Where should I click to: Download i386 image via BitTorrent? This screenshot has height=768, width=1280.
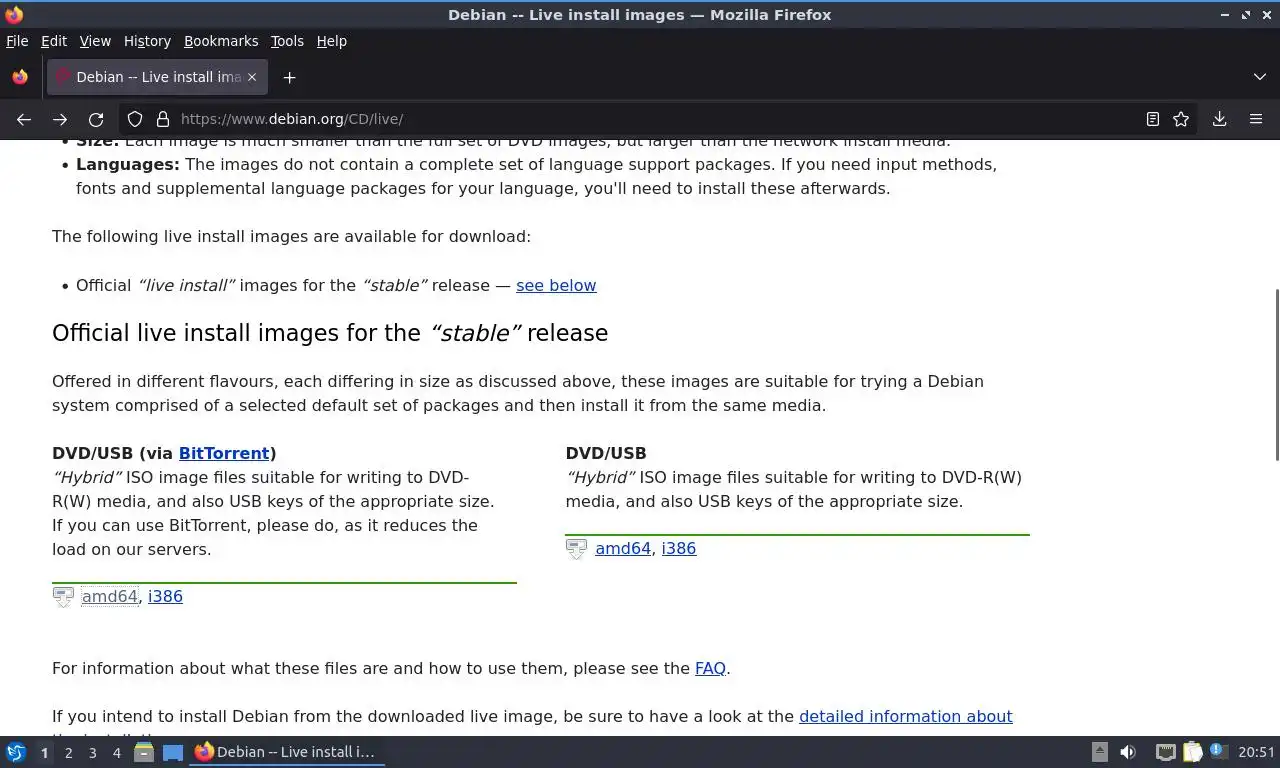pos(165,596)
